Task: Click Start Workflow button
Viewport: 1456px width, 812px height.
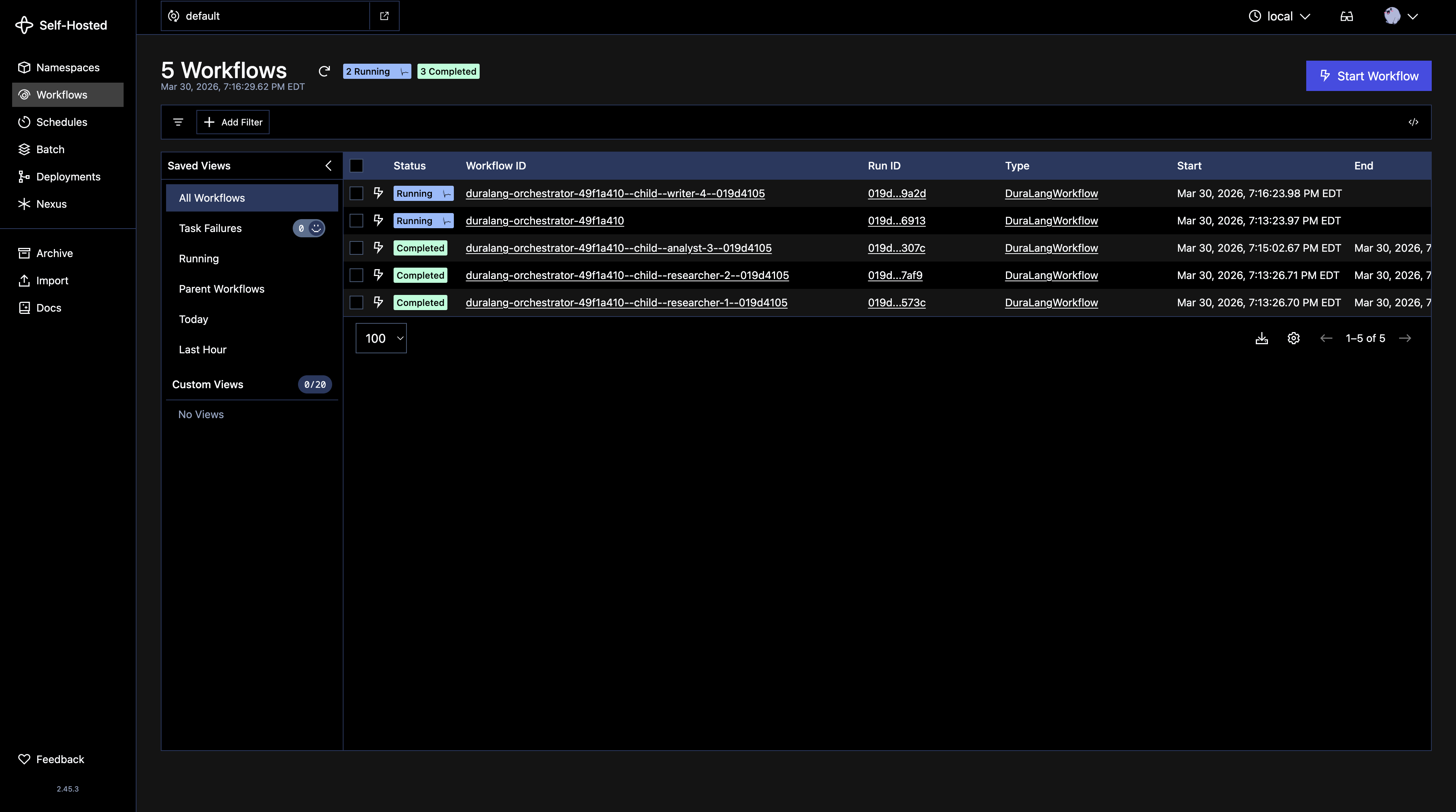Action: tap(1368, 76)
